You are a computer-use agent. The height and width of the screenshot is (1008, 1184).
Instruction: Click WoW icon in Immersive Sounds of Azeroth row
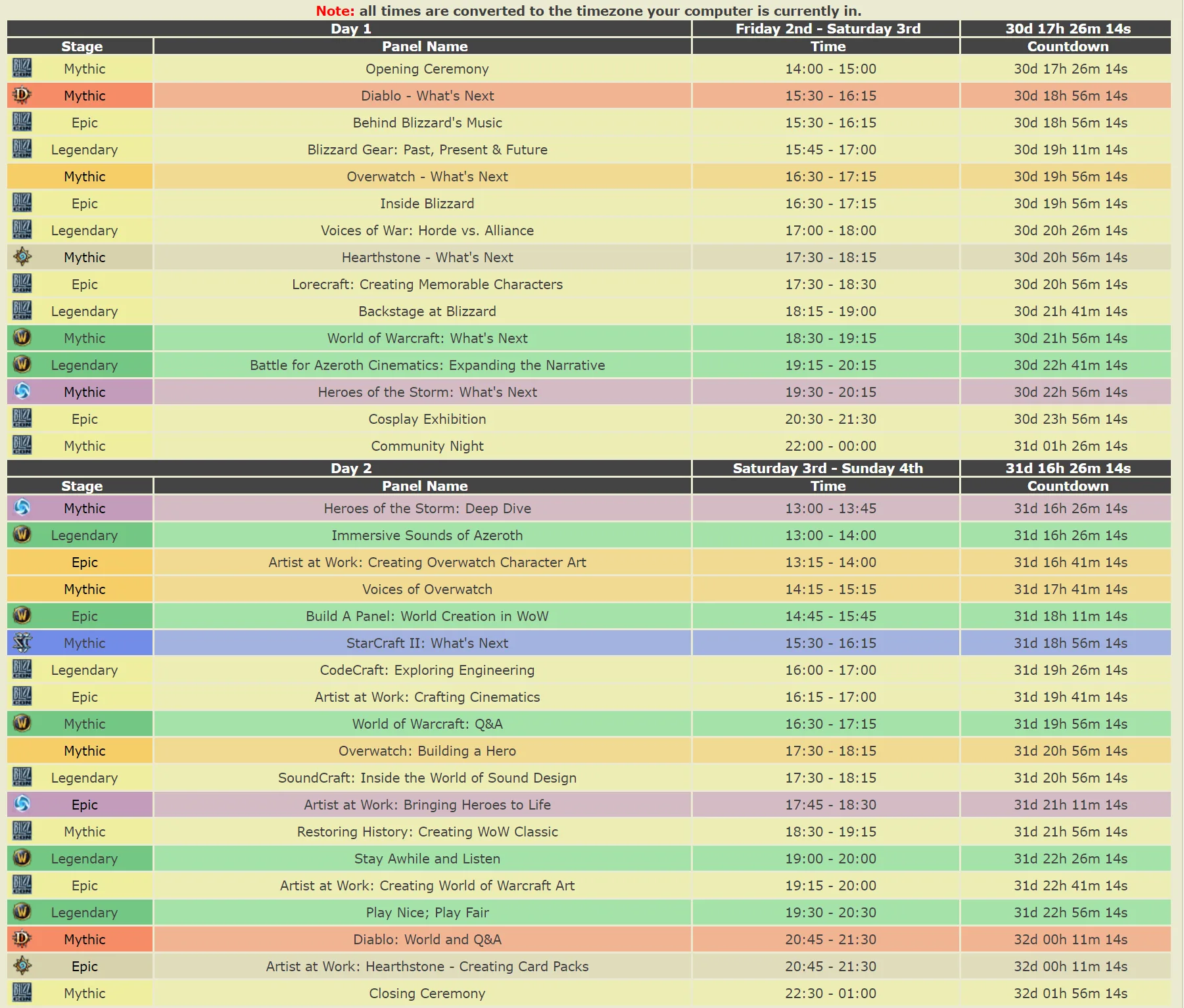pos(22,534)
